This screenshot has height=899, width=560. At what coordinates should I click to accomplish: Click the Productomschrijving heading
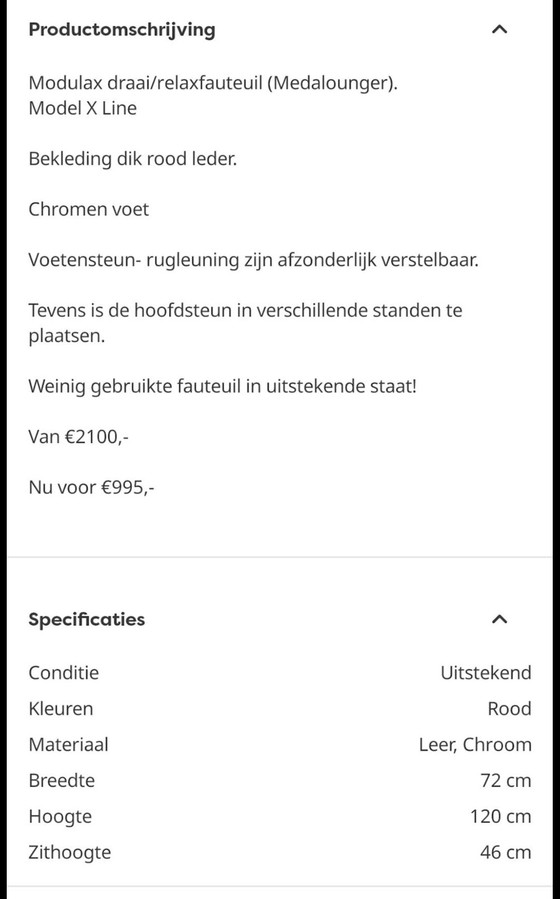[122, 30]
